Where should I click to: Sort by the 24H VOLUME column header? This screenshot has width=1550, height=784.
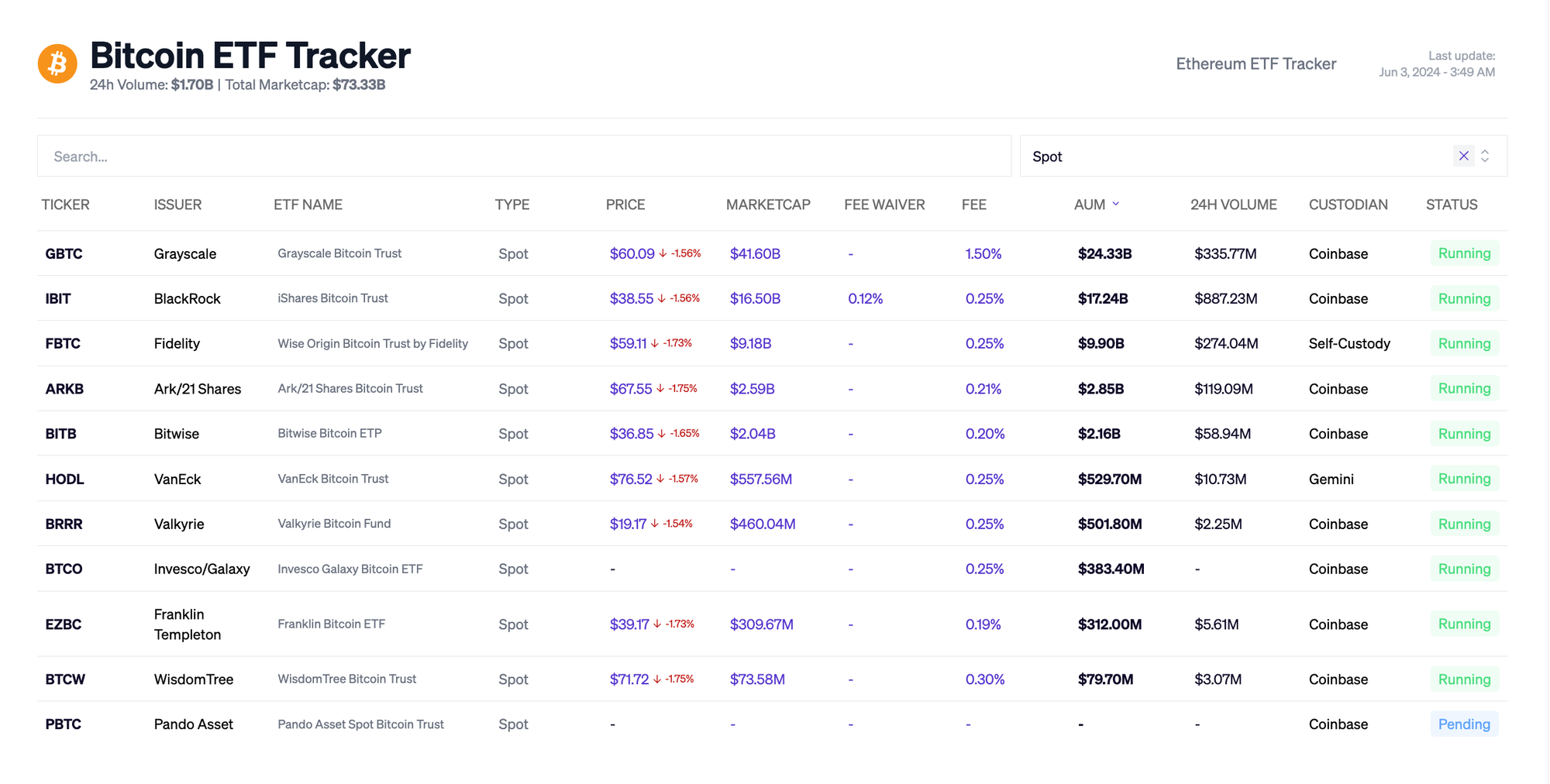pos(1233,205)
